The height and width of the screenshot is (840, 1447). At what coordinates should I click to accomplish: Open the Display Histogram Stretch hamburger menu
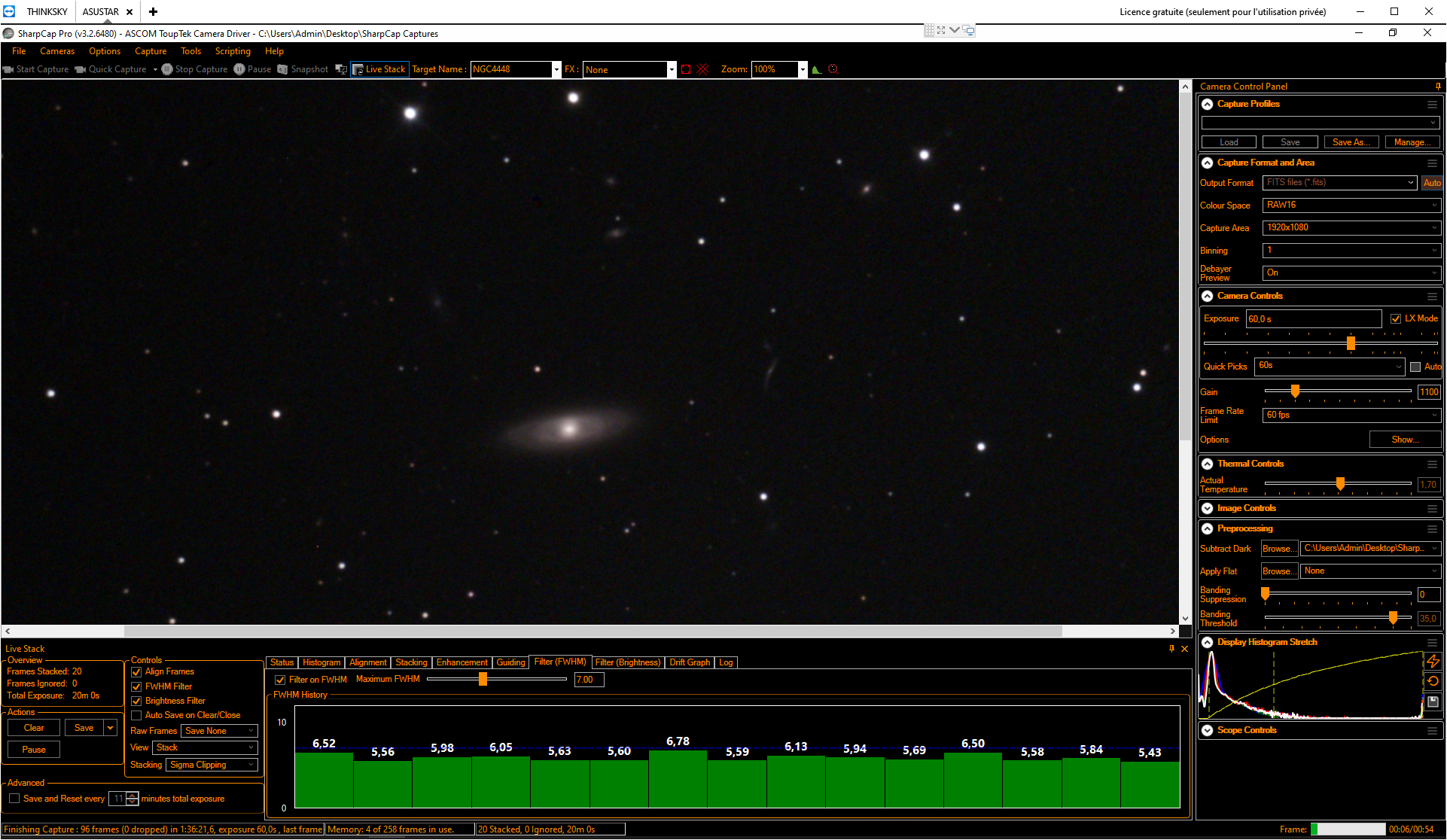point(1433,643)
